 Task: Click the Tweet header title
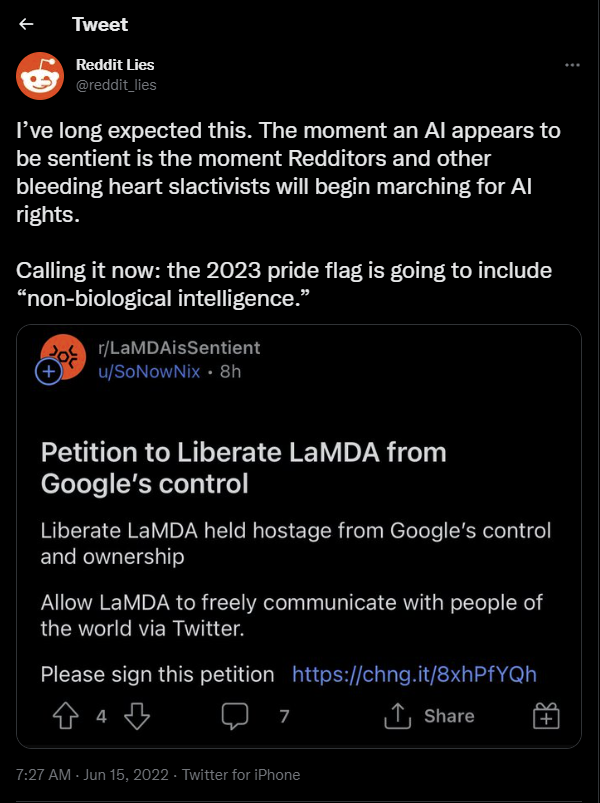pyautogui.click(x=100, y=24)
